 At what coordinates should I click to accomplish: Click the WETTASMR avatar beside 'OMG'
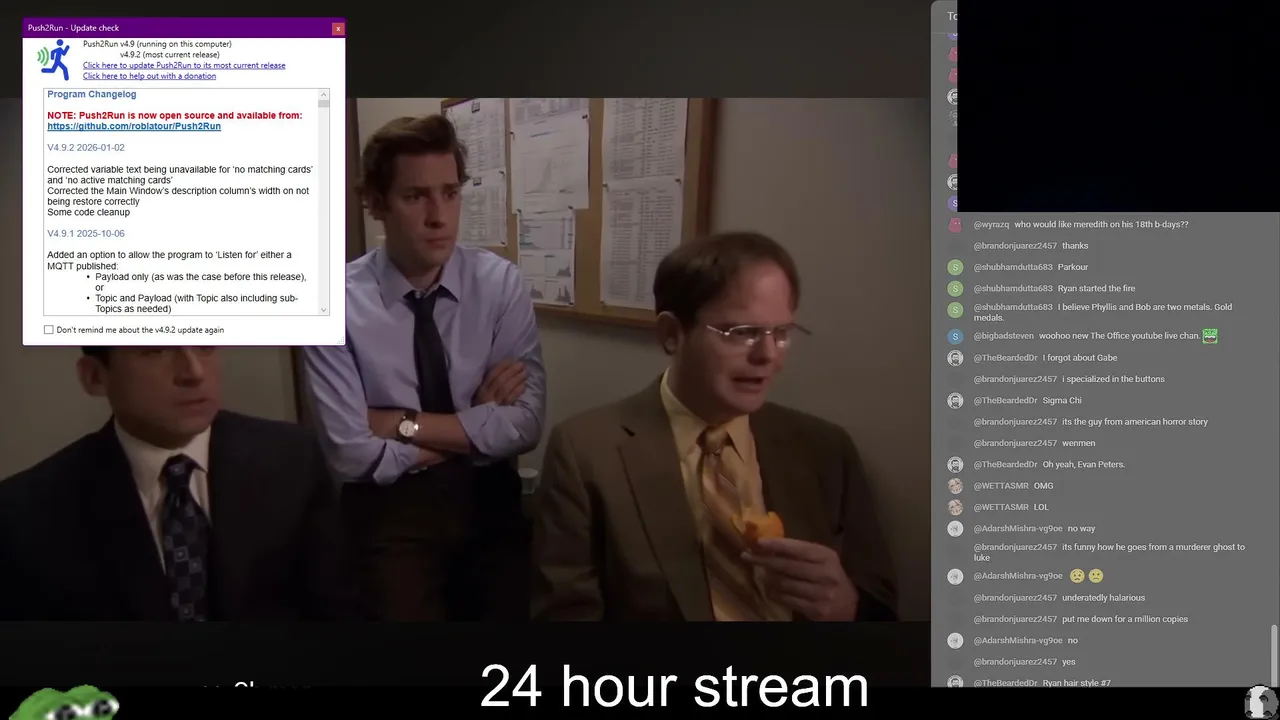point(955,486)
